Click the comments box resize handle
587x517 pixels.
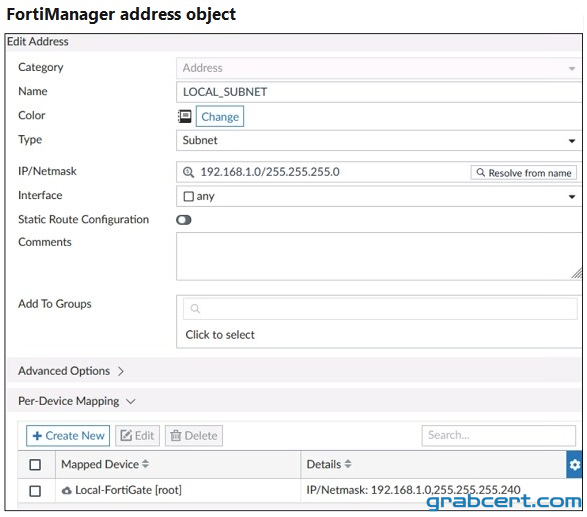click(x=577, y=273)
